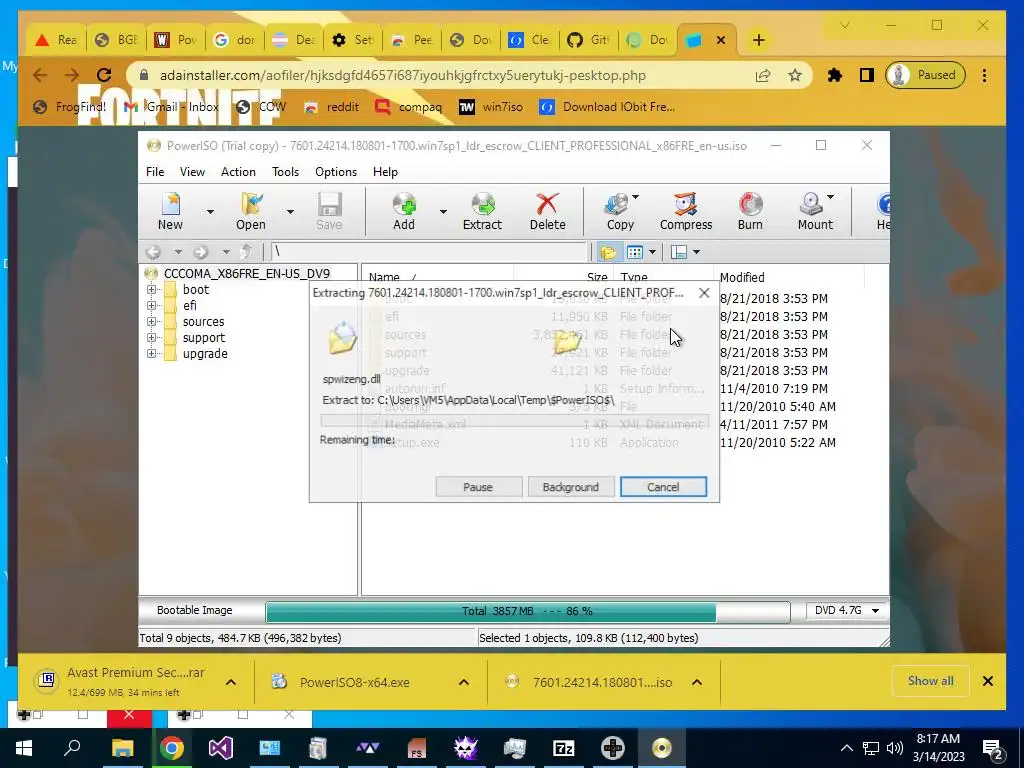Image resolution: width=1024 pixels, height=768 pixels.
Task: Close the Chrome downloads bar
Action: 987,681
